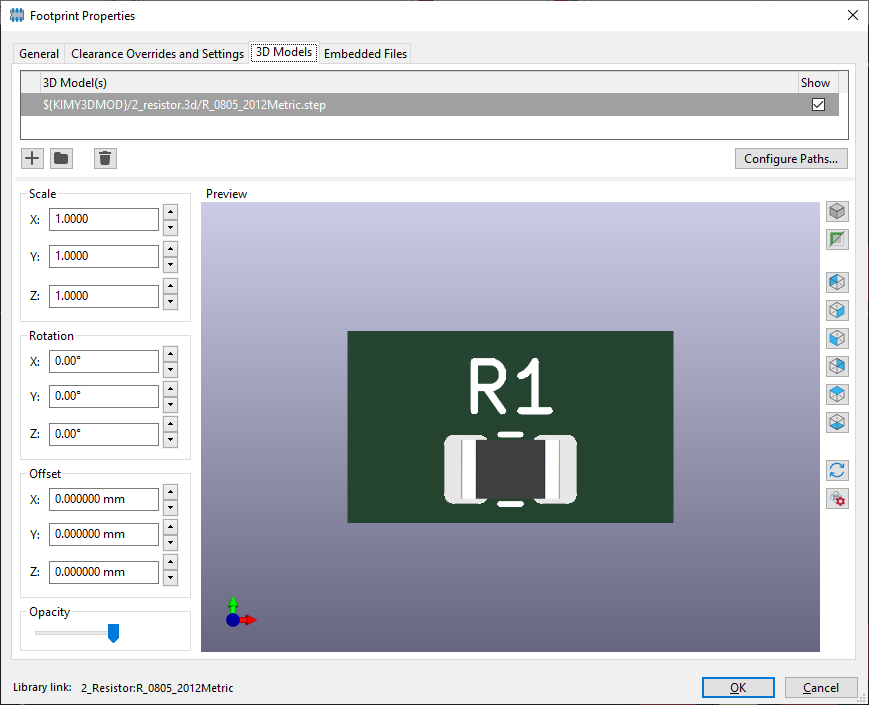
Task: Increase Offset Y with up arrow
Action: click(x=170, y=528)
